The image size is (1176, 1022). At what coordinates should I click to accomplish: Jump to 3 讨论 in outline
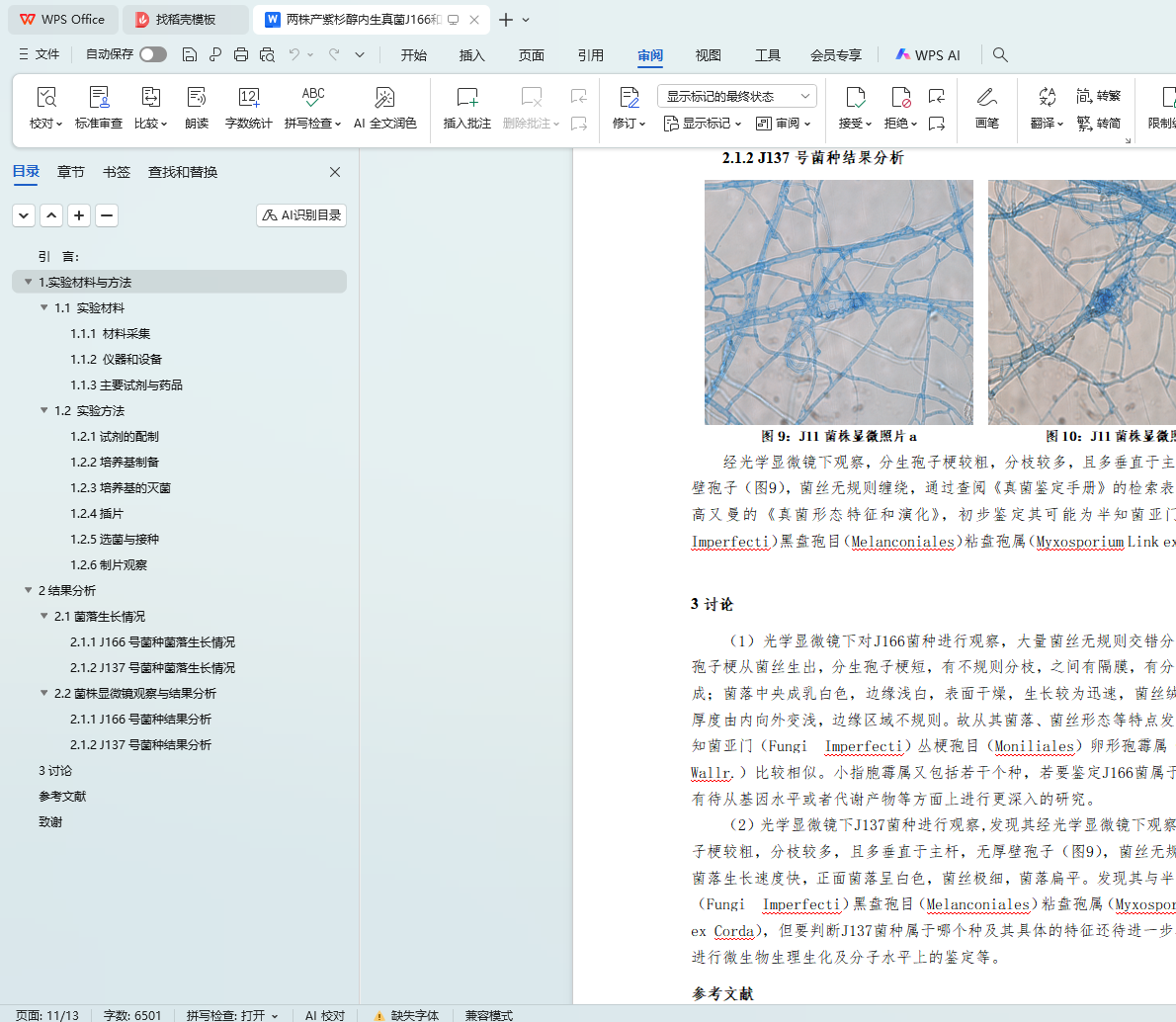(55, 771)
